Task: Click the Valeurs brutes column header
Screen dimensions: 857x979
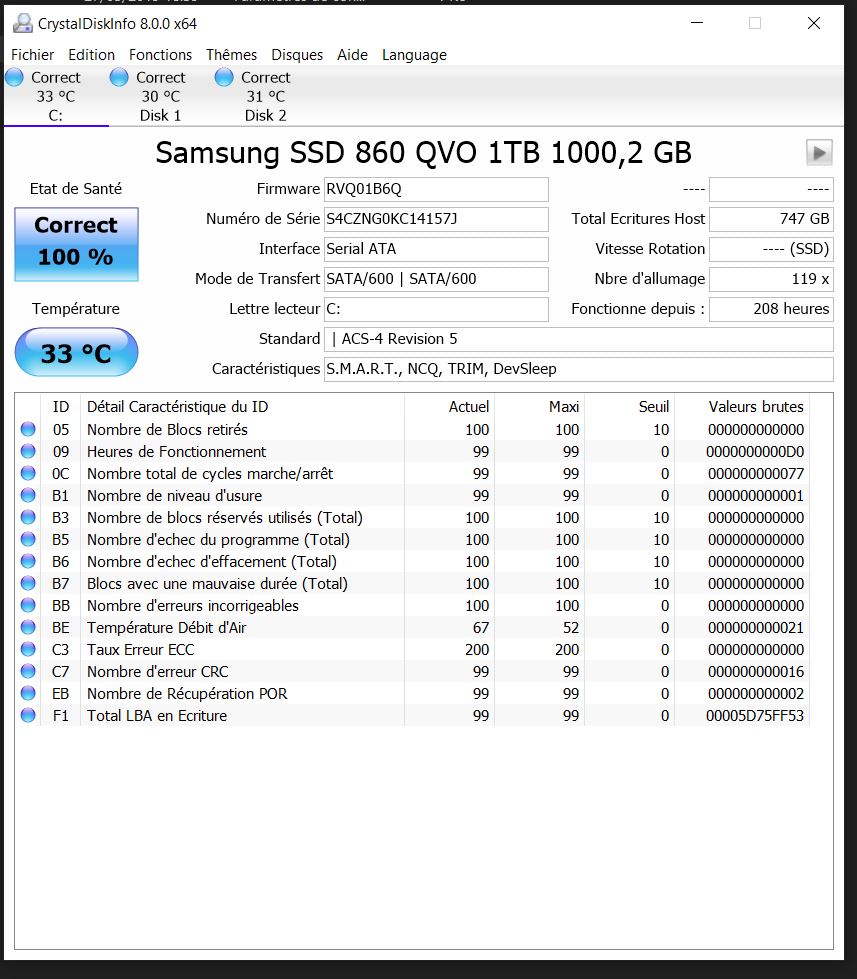Action: (x=742, y=407)
